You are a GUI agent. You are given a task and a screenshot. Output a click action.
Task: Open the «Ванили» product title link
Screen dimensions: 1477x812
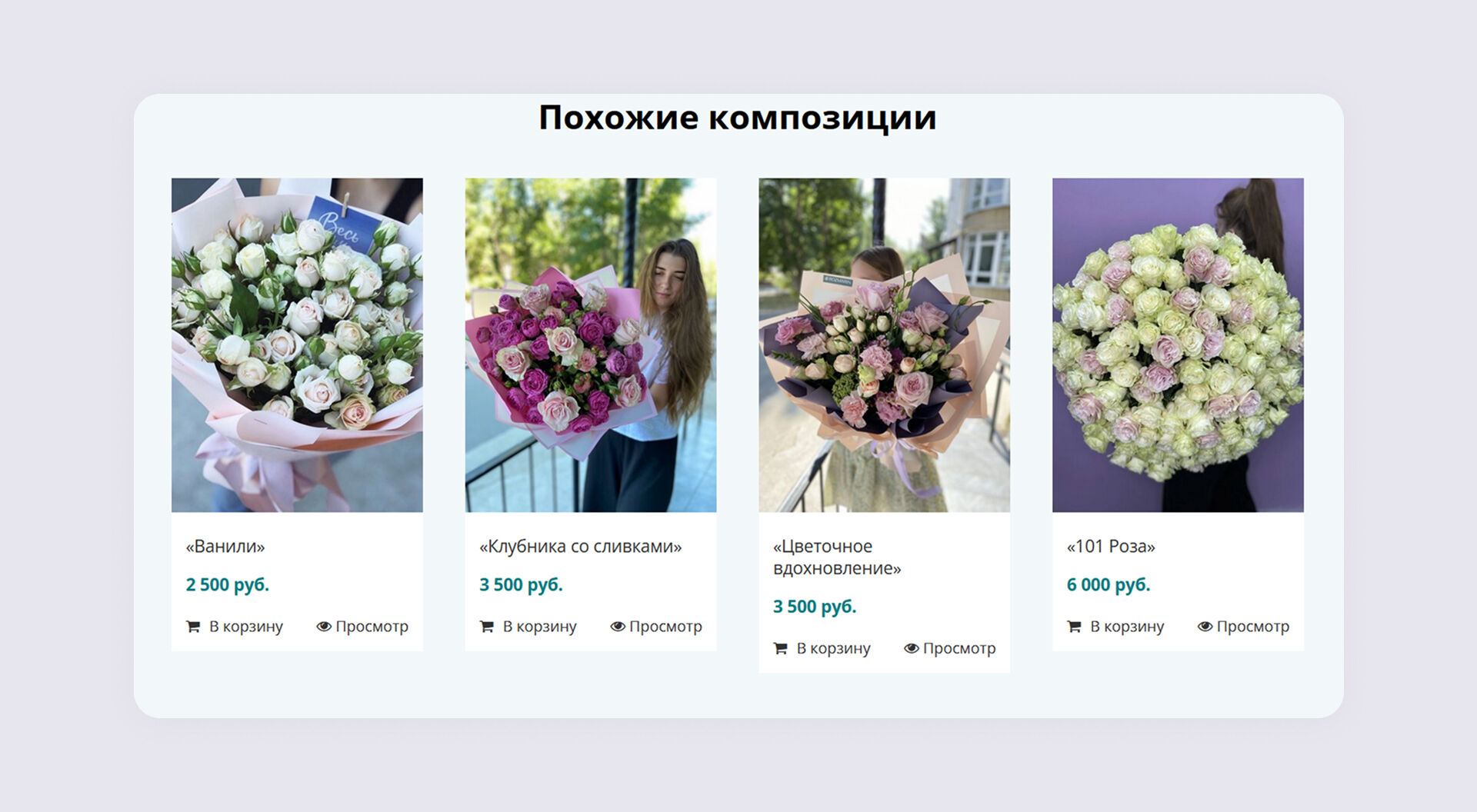(x=225, y=547)
